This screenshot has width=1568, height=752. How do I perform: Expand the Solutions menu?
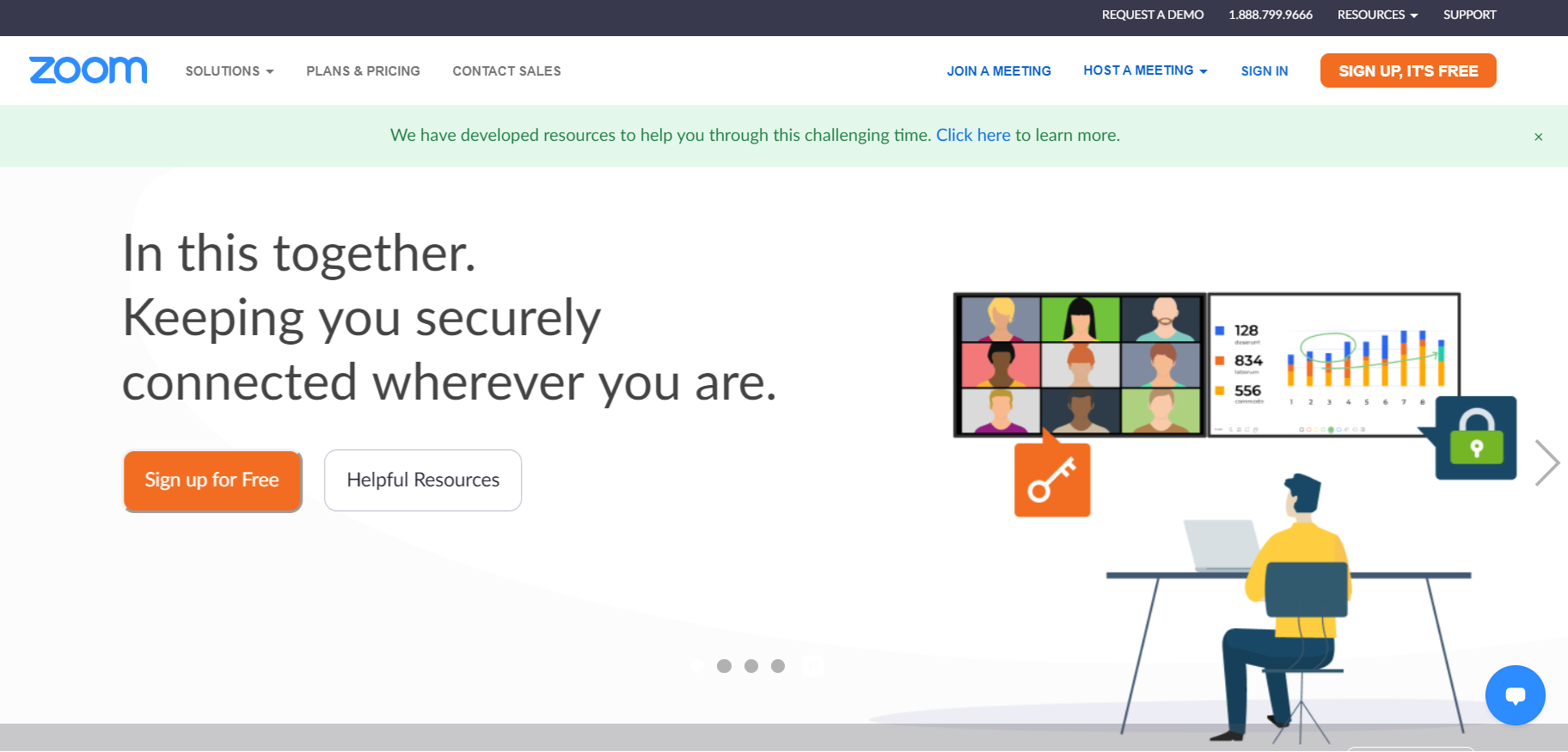click(230, 71)
